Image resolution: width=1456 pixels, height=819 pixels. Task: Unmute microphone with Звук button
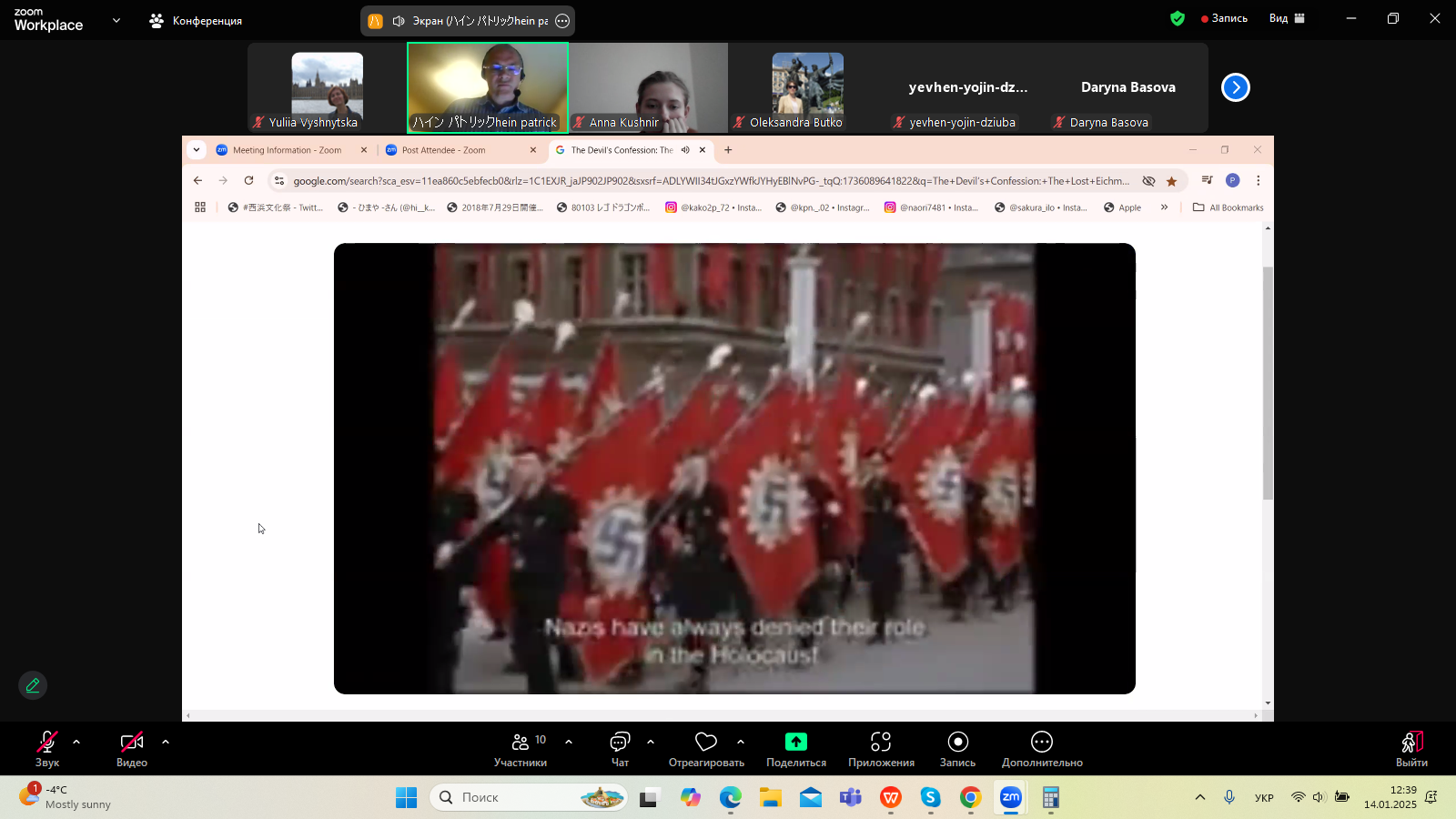tap(47, 749)
